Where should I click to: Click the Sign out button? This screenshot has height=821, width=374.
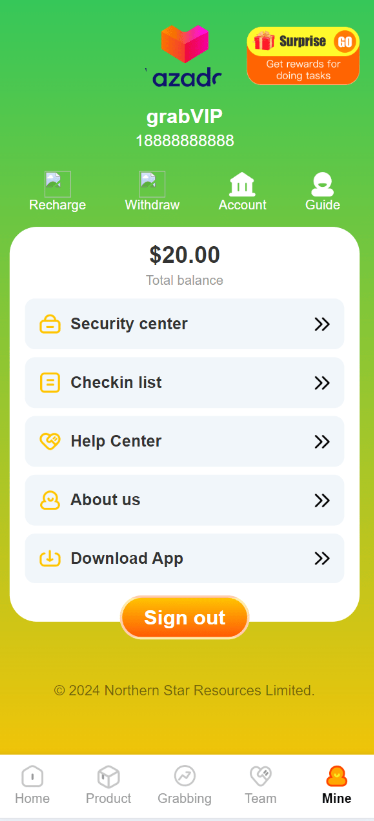click(x=184, y=617)
